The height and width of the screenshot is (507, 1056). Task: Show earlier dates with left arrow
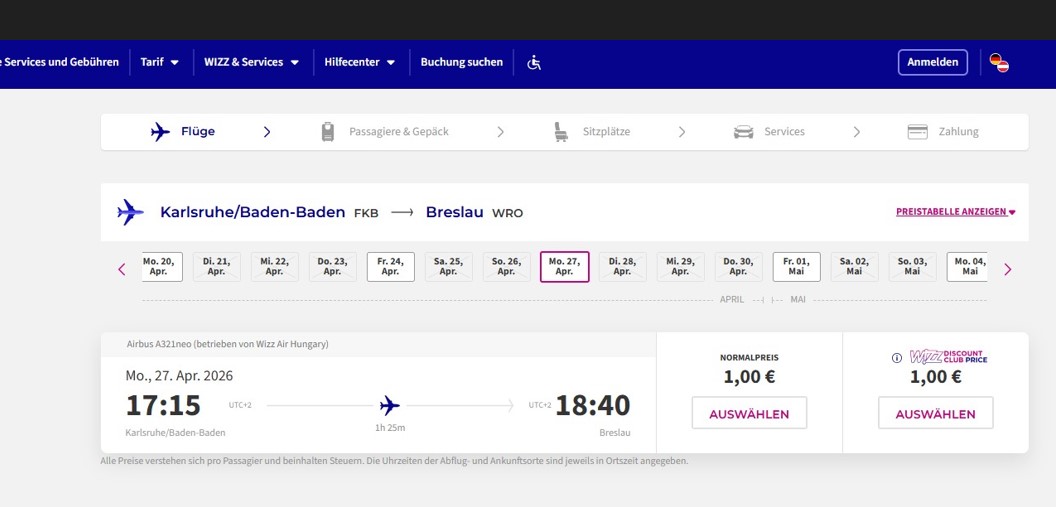(x=122, y=269)
